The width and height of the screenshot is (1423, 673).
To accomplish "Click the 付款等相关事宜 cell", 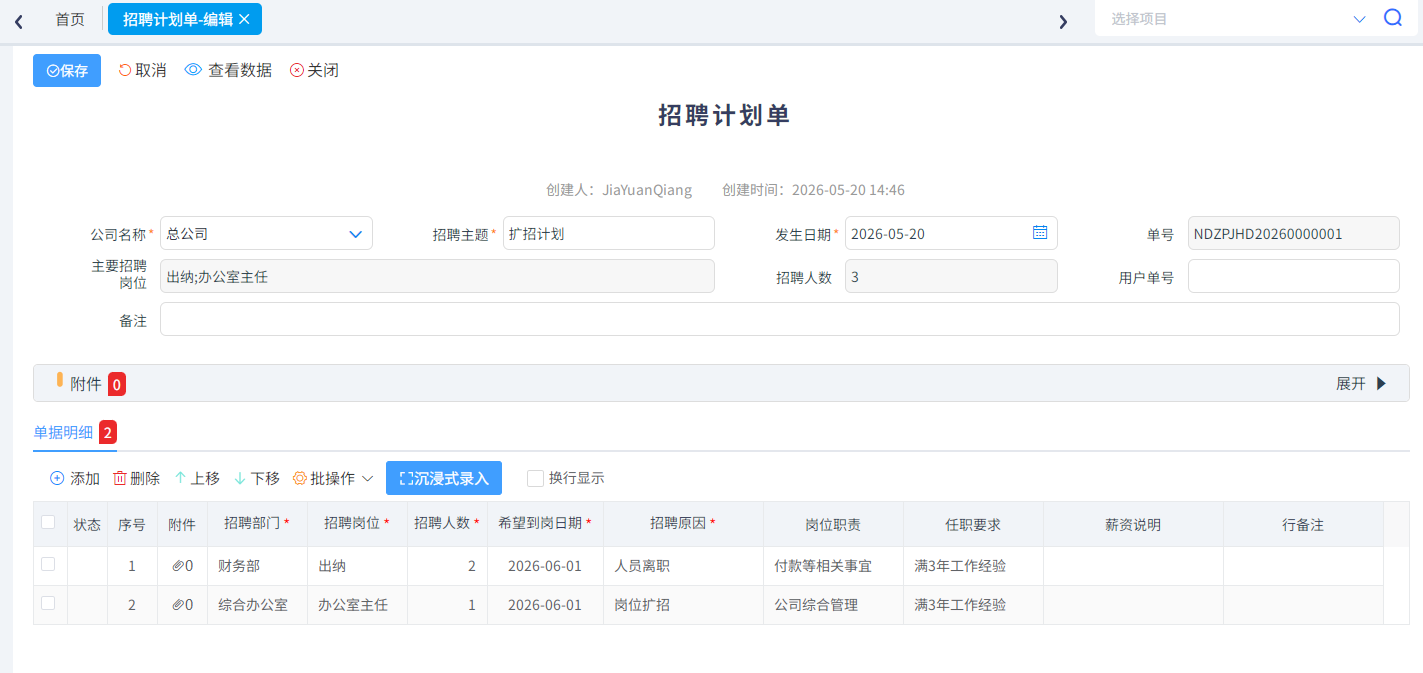I will [x=833, y=566].
